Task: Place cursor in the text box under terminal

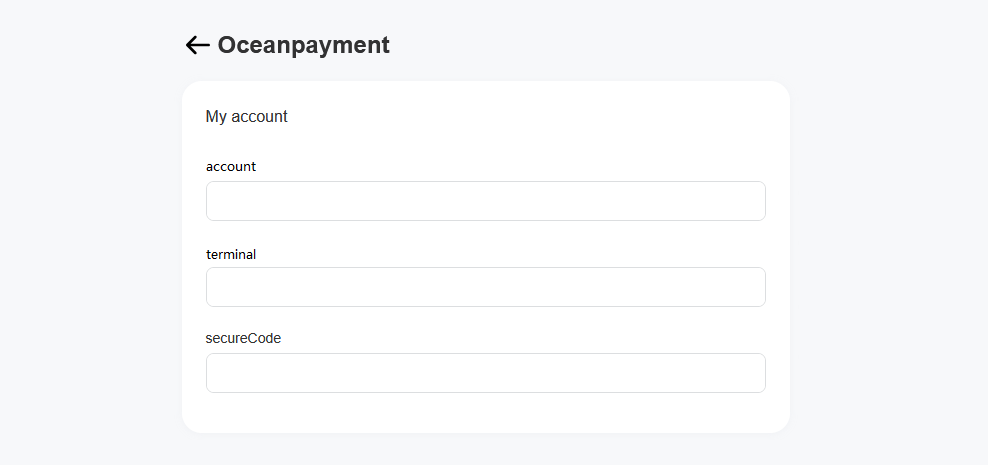Action: click(485, 287)
